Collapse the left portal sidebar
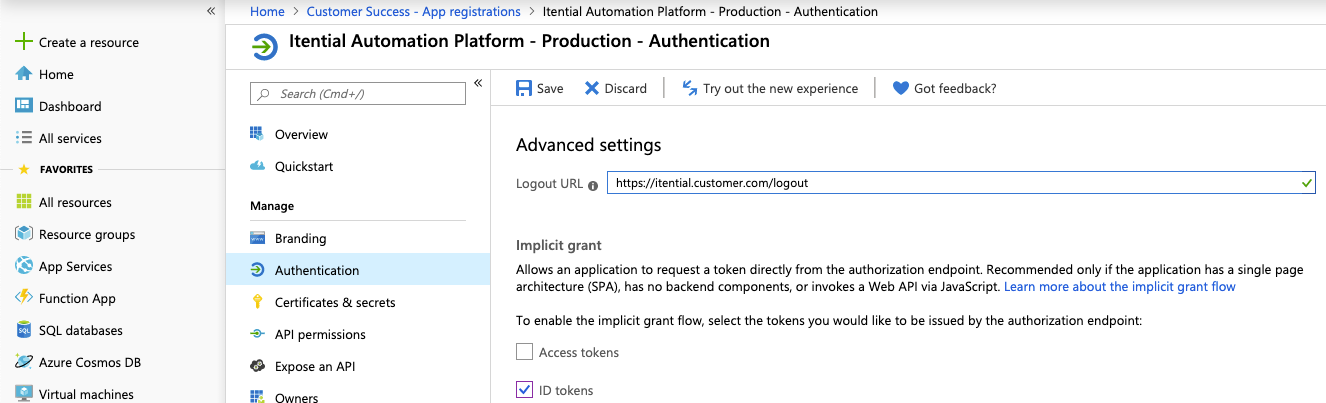 211,10
